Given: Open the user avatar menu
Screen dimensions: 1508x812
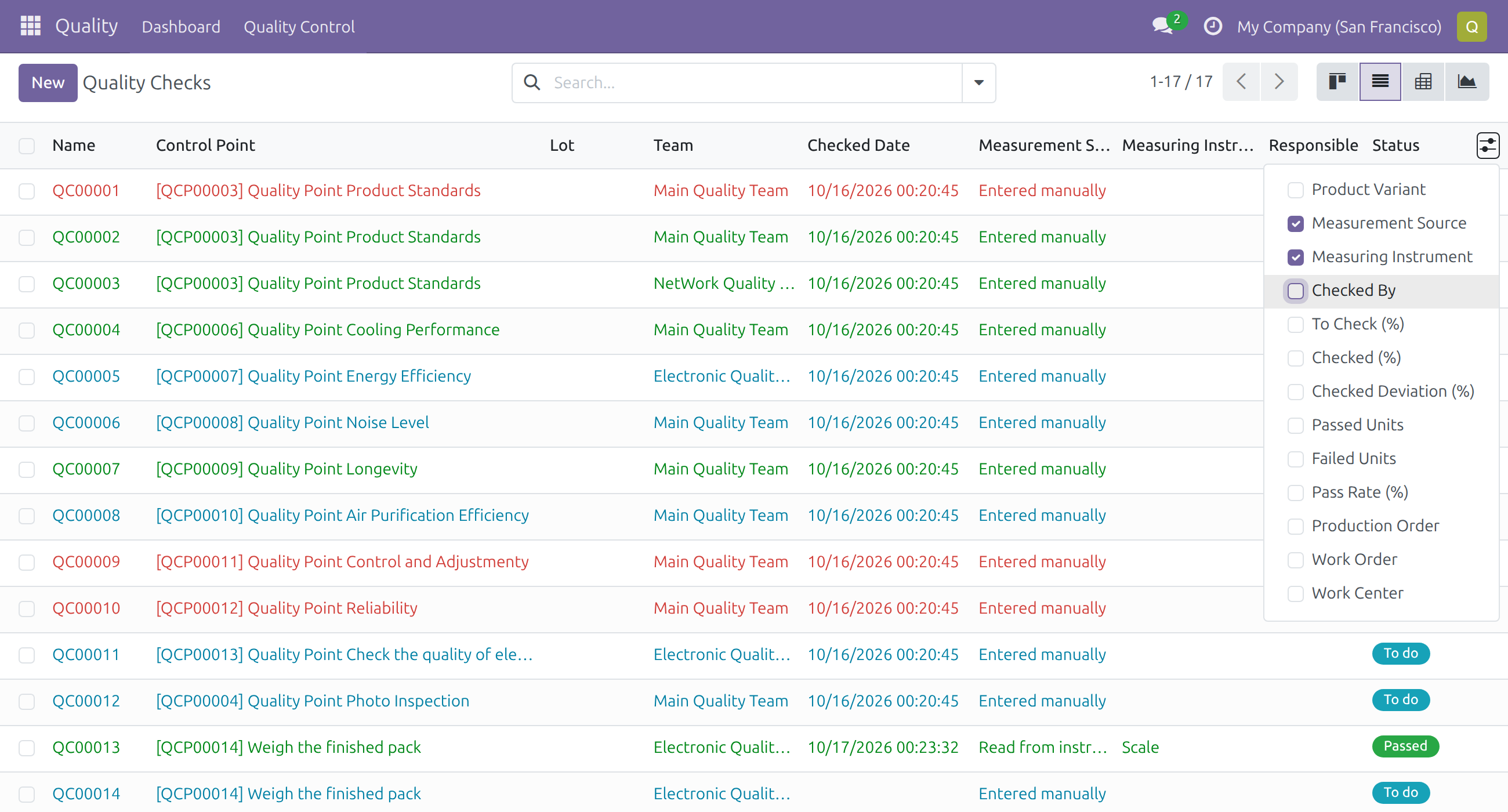Looking at the screenshot, I should (x=1471, y=26).
